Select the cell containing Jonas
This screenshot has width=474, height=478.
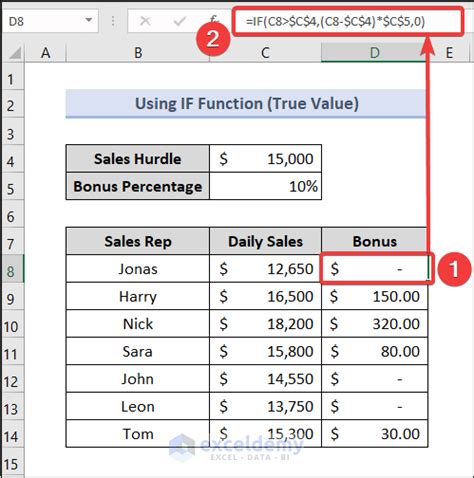coord(138,269)
